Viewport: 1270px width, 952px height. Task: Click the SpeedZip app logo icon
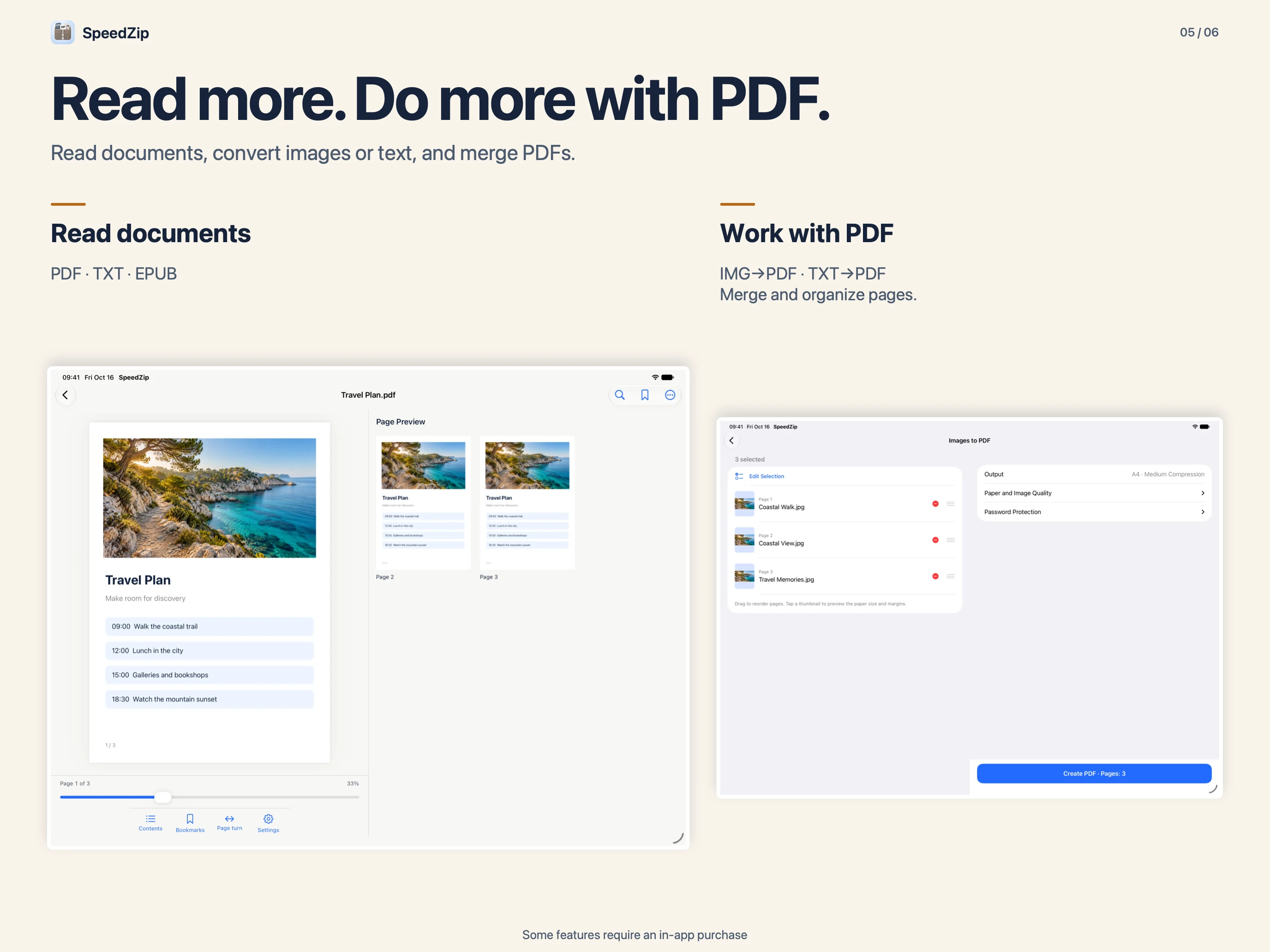point(63,32)
